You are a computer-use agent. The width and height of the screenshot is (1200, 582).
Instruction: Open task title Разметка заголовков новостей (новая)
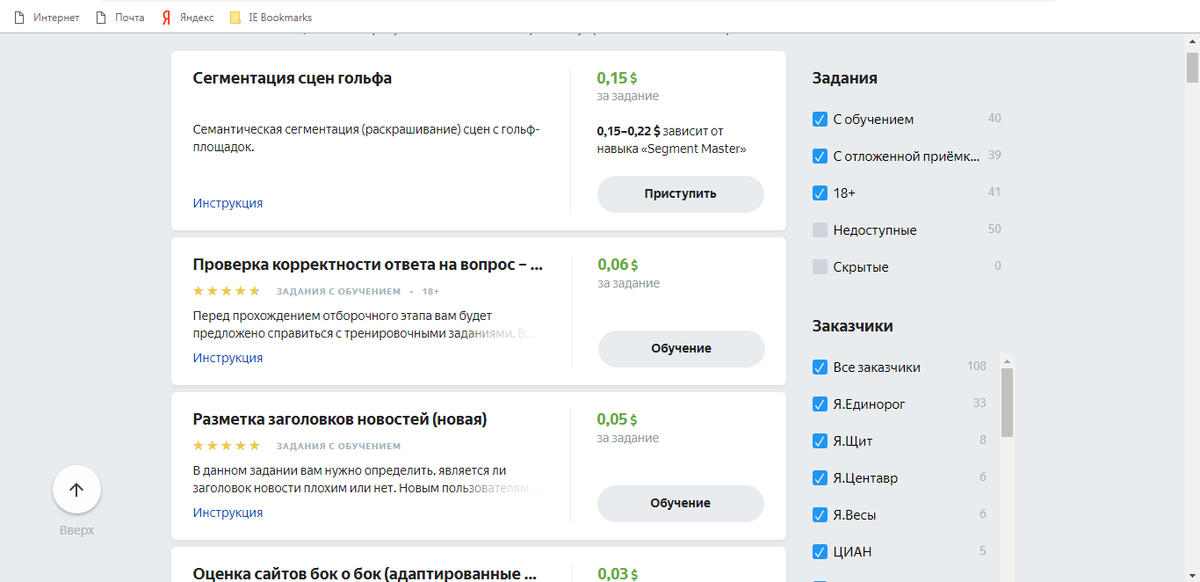click(340, 419)
